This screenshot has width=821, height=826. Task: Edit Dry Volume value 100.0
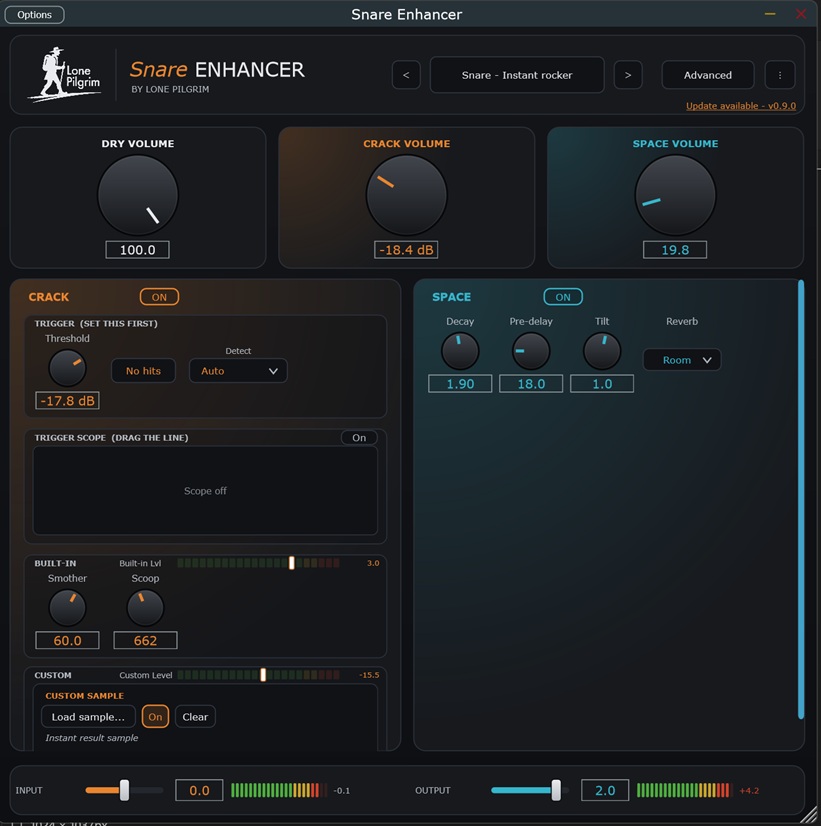pos(137,250)
